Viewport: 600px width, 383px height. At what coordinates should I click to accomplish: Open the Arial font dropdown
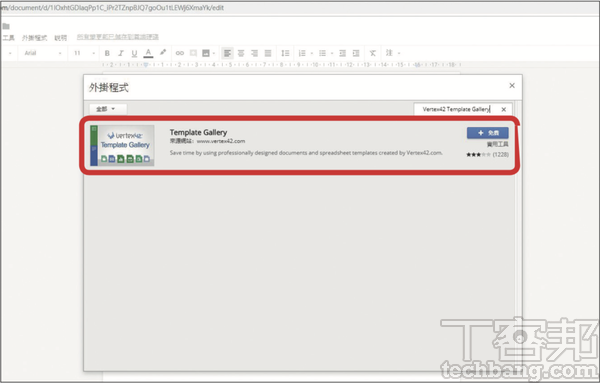[x=42, y=53]
